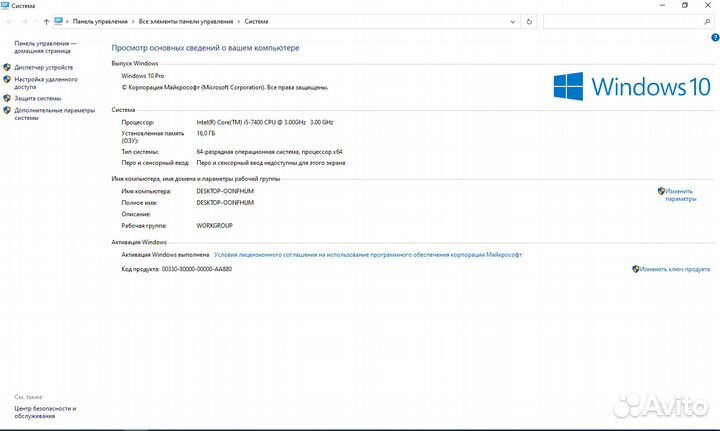Expand the chevron after Все элементы панели управления
The image size is (720, 431).
coord(239,22)
